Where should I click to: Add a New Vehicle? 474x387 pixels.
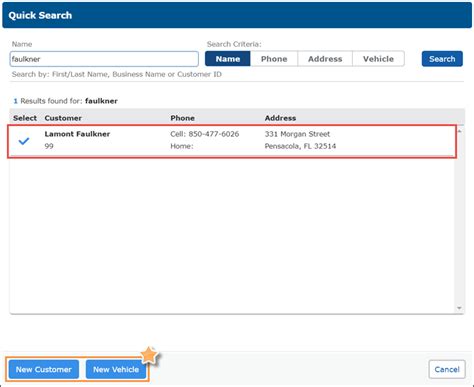(116, 369)
